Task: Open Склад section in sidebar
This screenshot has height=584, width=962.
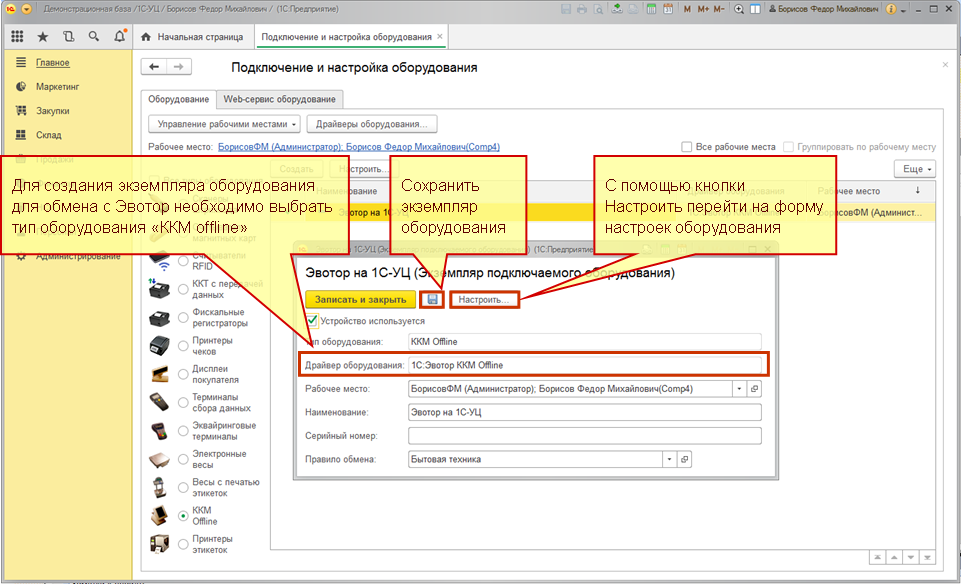Action: [x=48, y=135]
